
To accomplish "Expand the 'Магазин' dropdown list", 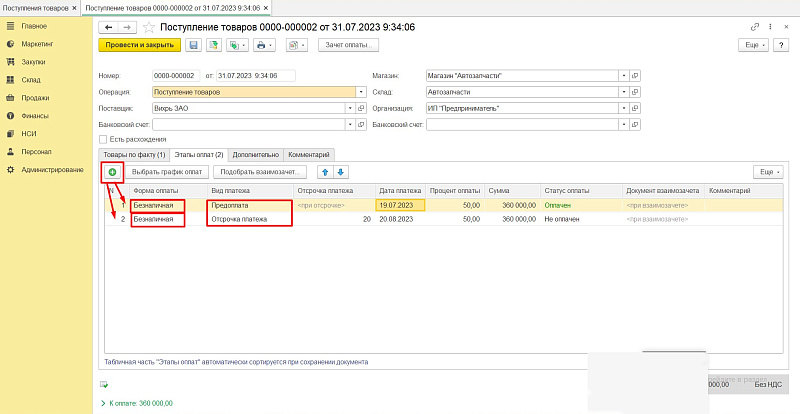I will tap(623, 75).
